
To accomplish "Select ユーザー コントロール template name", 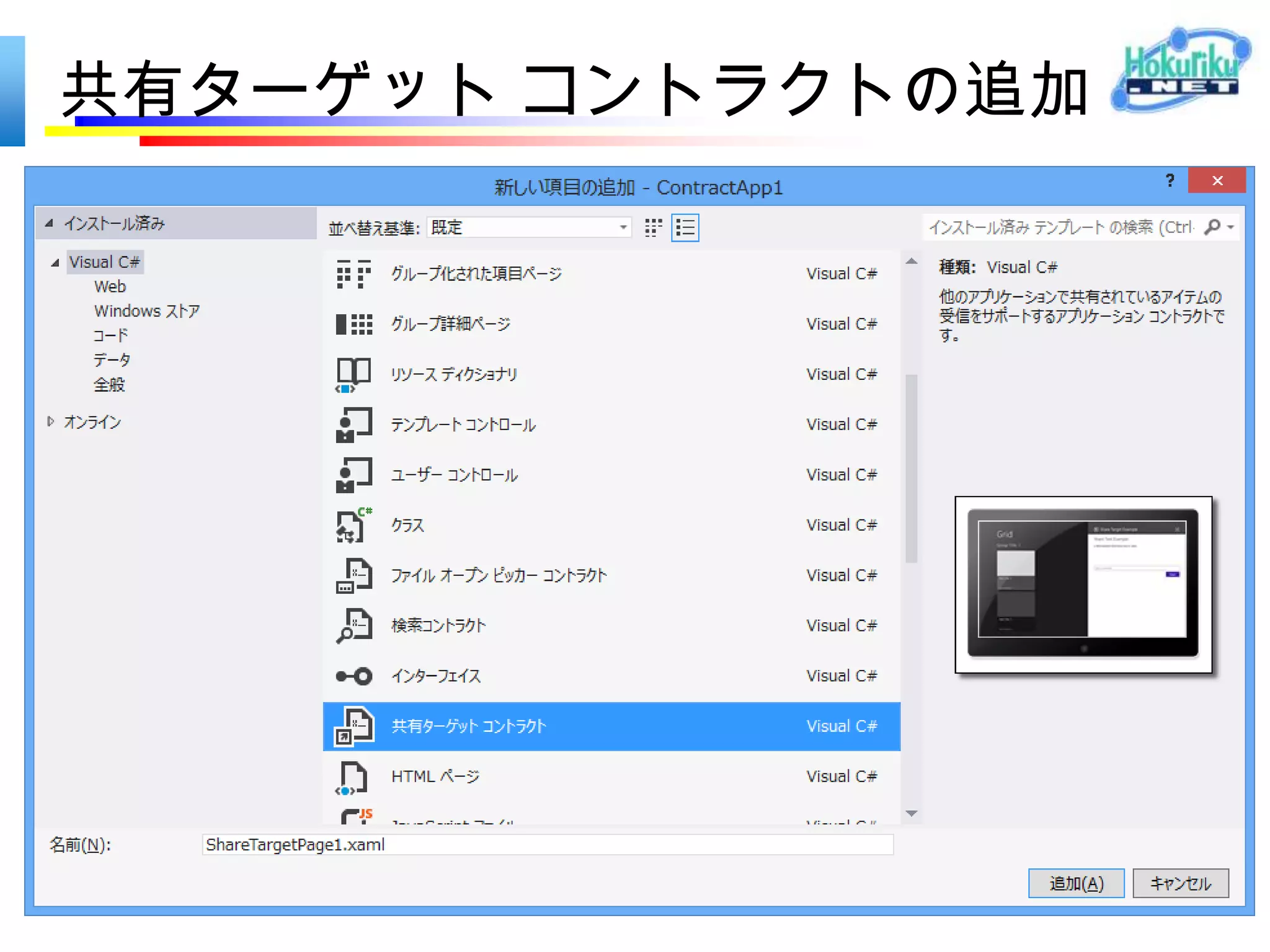I will tap(455, 475).
